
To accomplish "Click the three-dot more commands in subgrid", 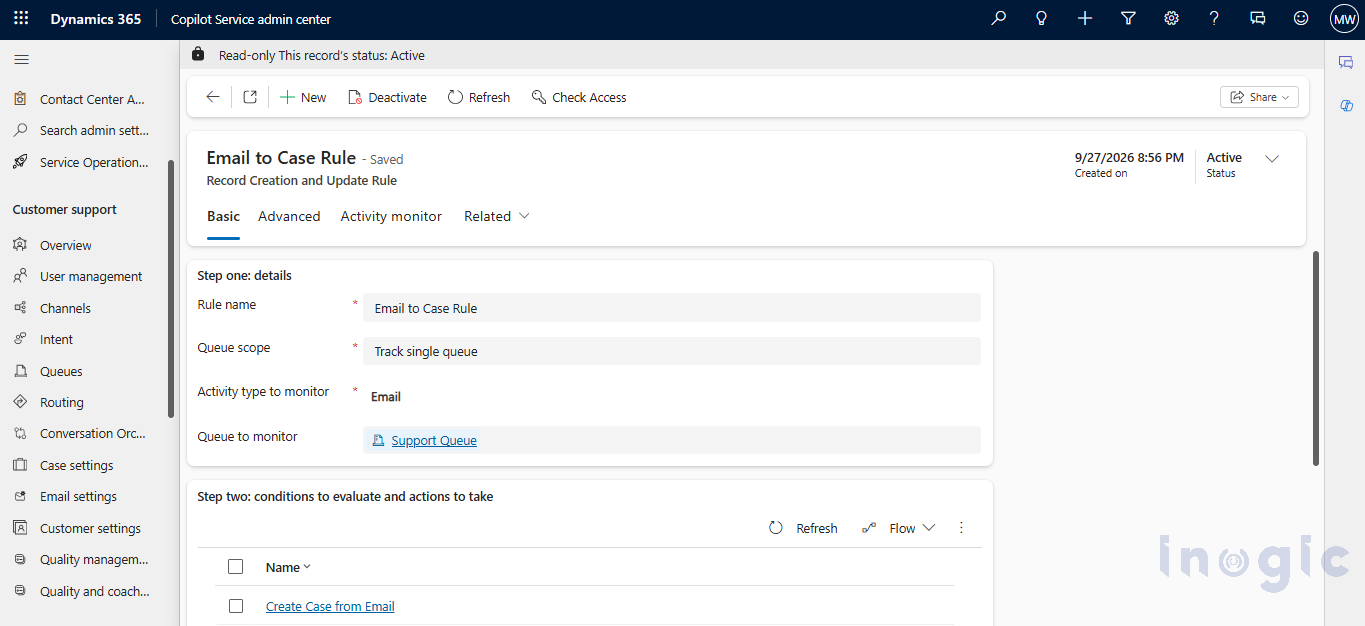I will 962,528.
